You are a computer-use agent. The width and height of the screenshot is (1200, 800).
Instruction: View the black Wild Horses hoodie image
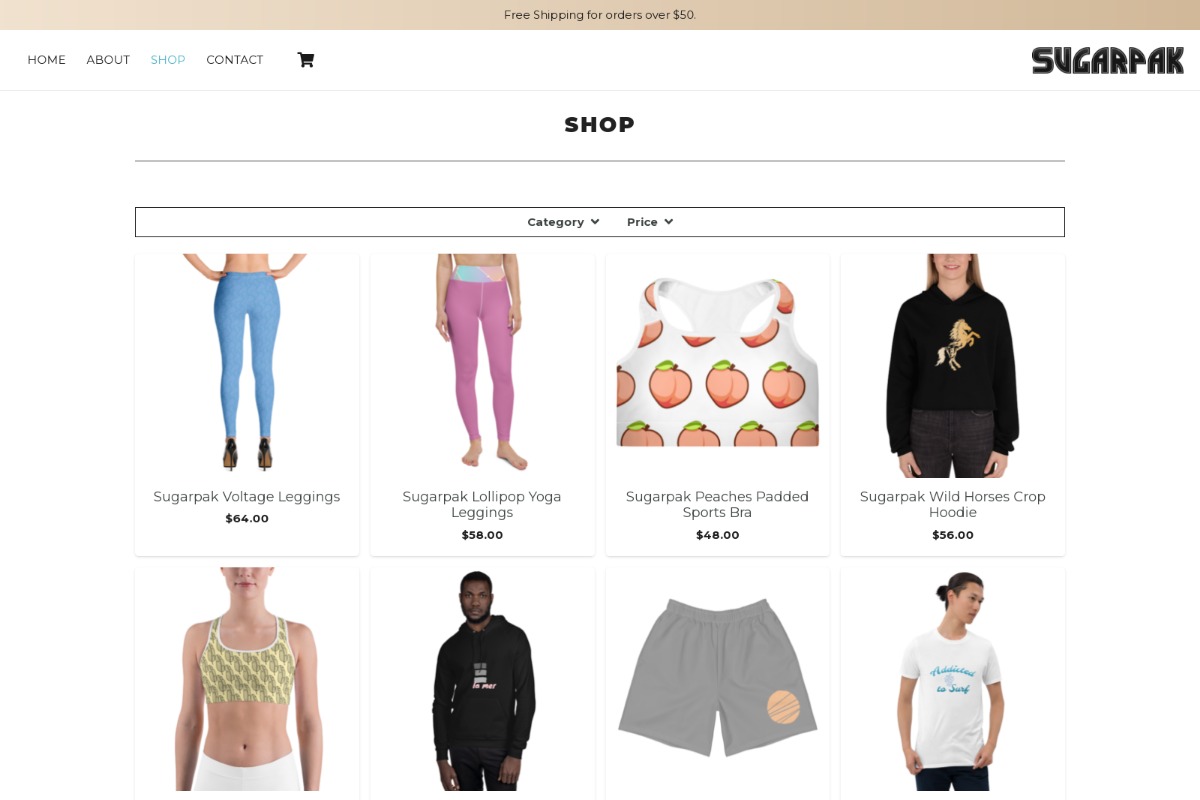click(x=953, y=365)
